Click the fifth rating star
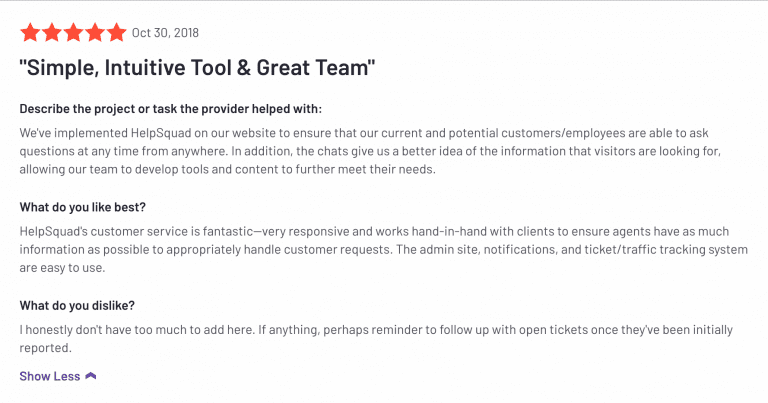Screen dimensions: 768x403 [117, 33]
